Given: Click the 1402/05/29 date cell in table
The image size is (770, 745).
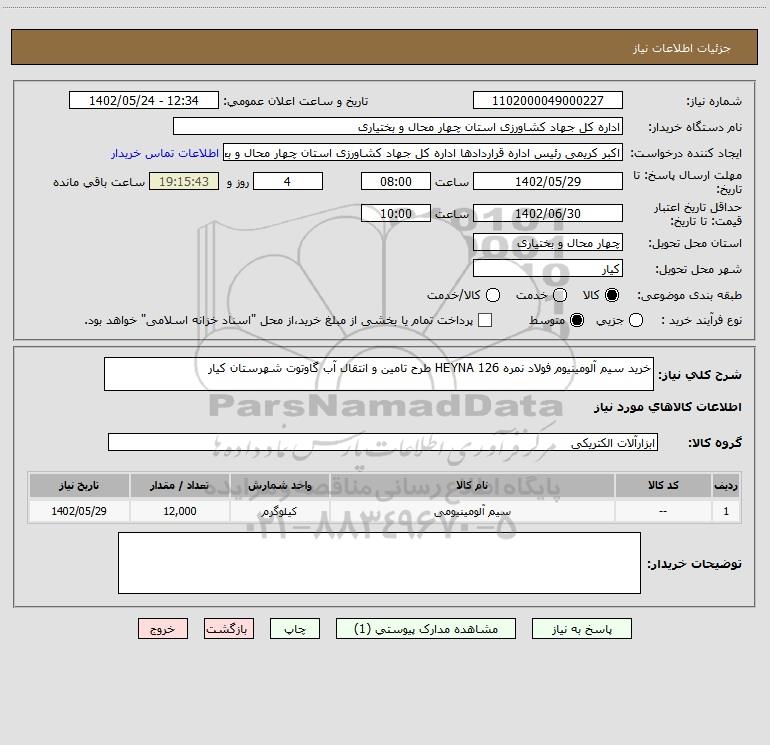Looking at the screenshot, I should point(79,511).
